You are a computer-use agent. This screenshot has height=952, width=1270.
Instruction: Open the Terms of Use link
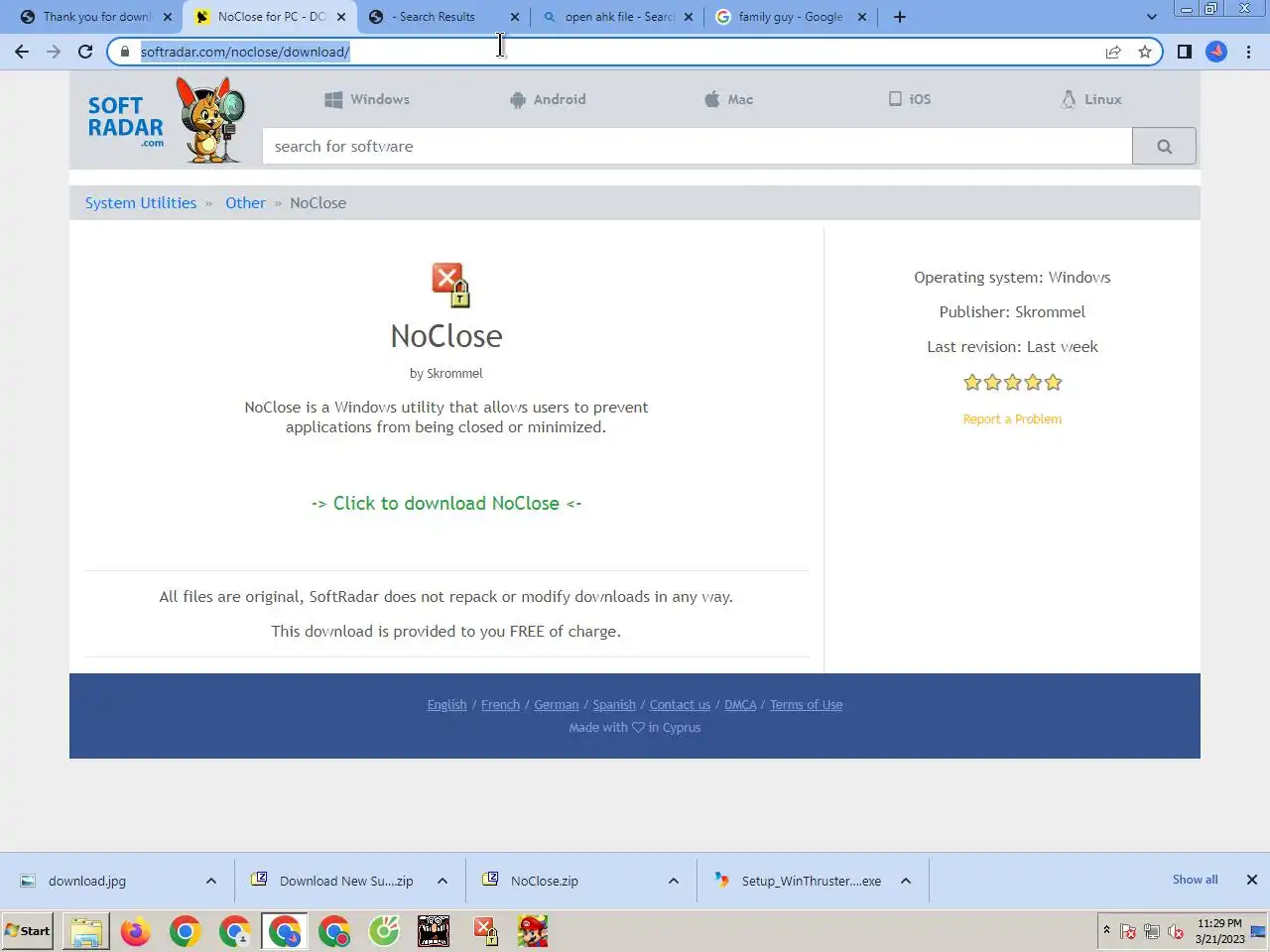(x=806, y=705)
